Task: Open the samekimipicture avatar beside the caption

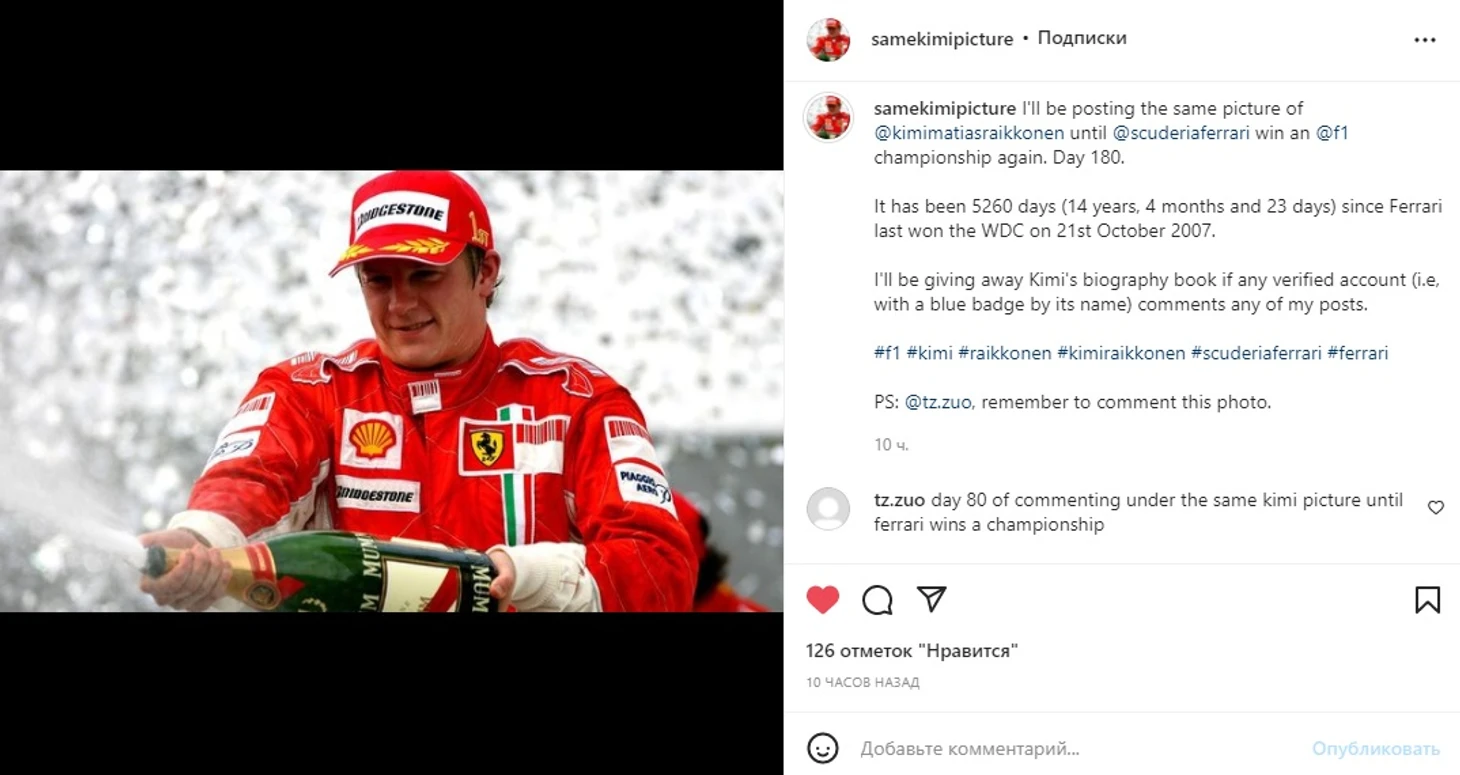Action: [x=829, y=118]
